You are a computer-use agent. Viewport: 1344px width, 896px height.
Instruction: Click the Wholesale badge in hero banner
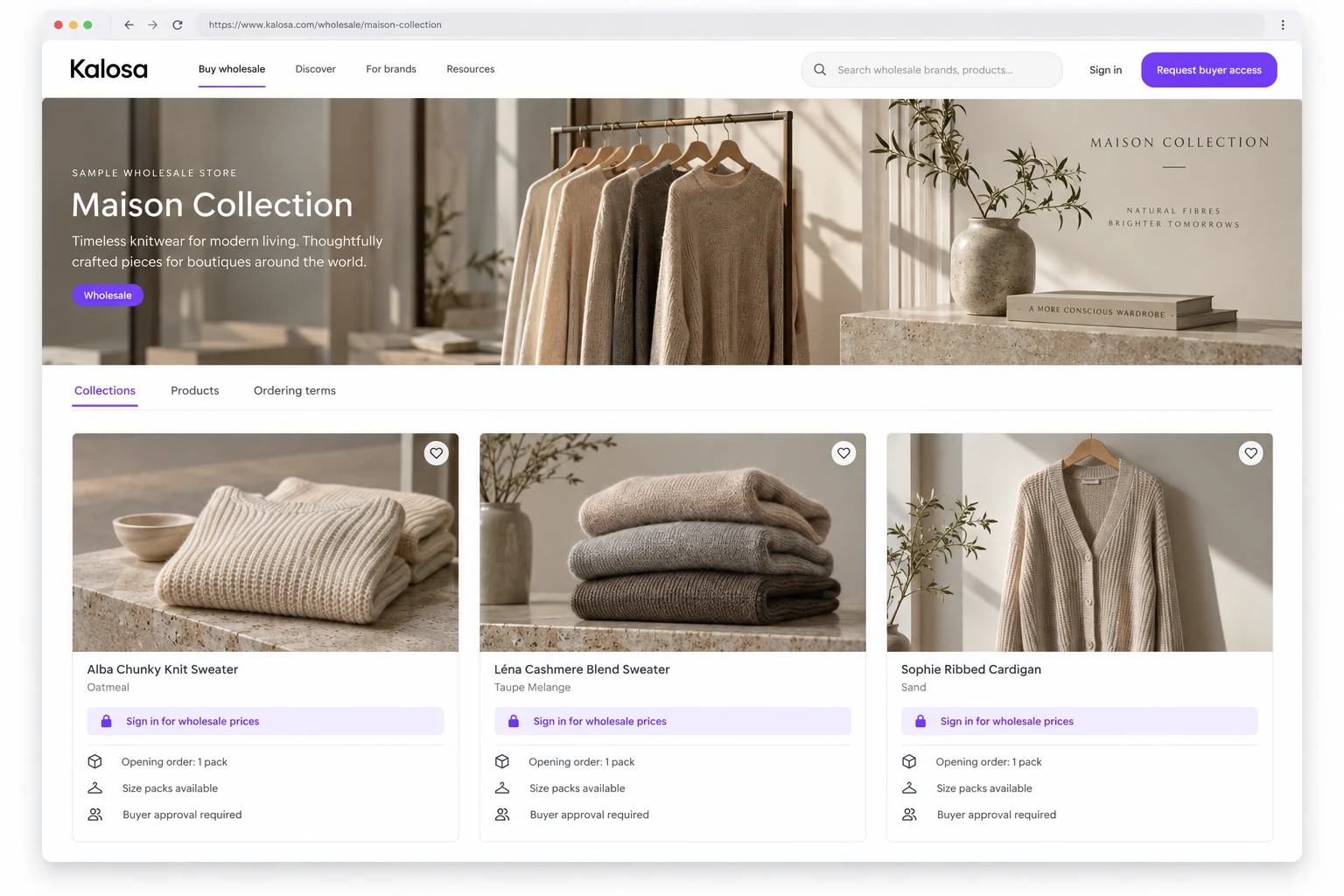pos(108,296)
